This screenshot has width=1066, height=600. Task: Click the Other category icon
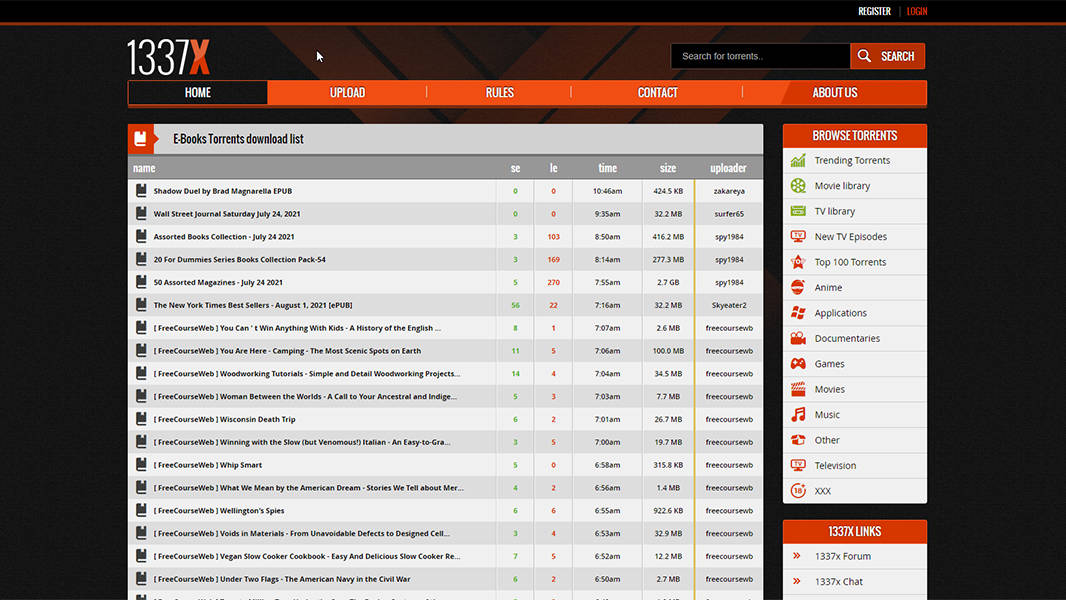(x=798, y=440)
